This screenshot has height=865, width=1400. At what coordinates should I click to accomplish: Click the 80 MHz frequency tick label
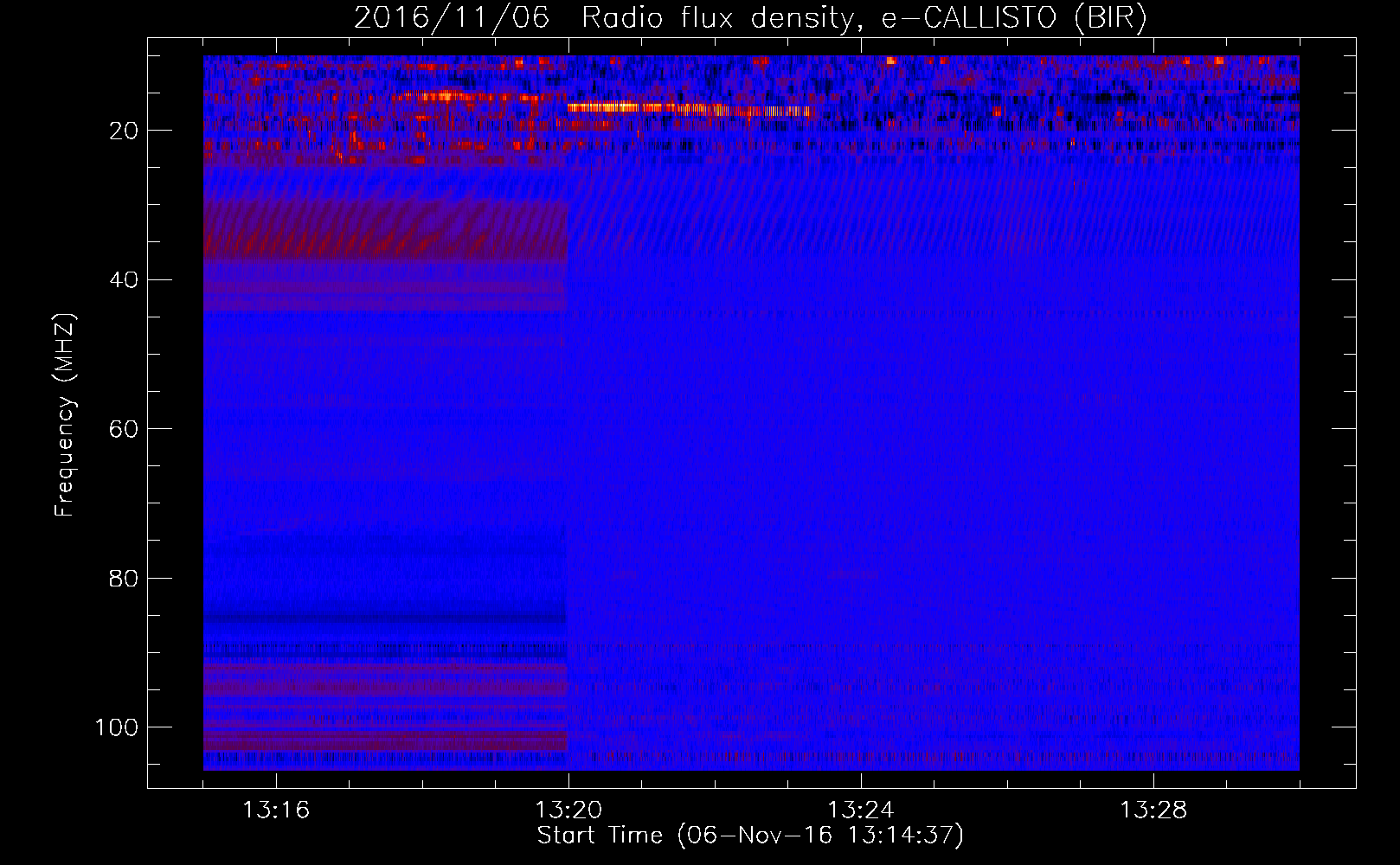pos(124,578)
